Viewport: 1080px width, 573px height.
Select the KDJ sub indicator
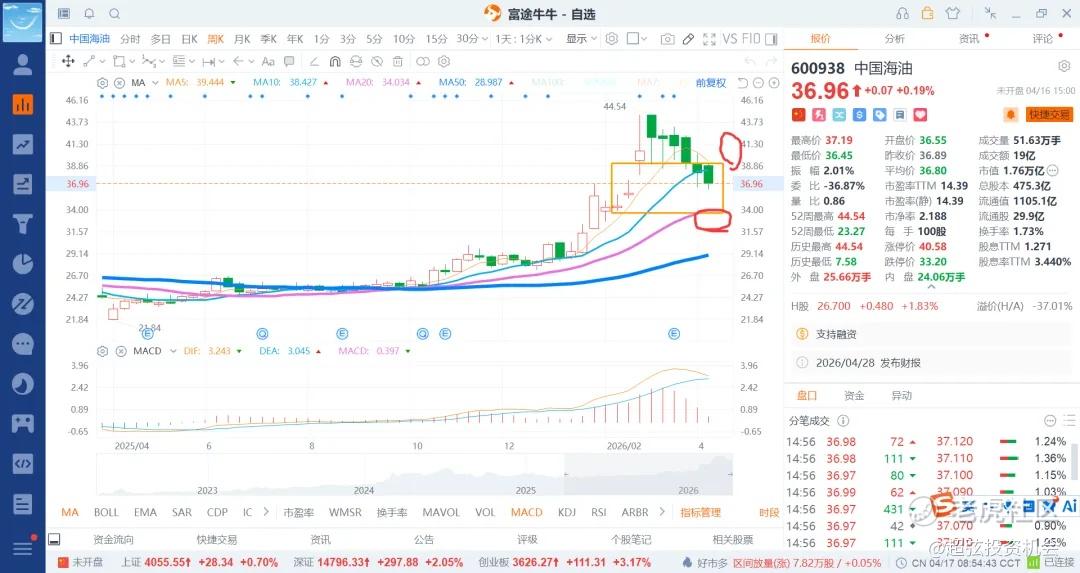click(x=567, y=512)
